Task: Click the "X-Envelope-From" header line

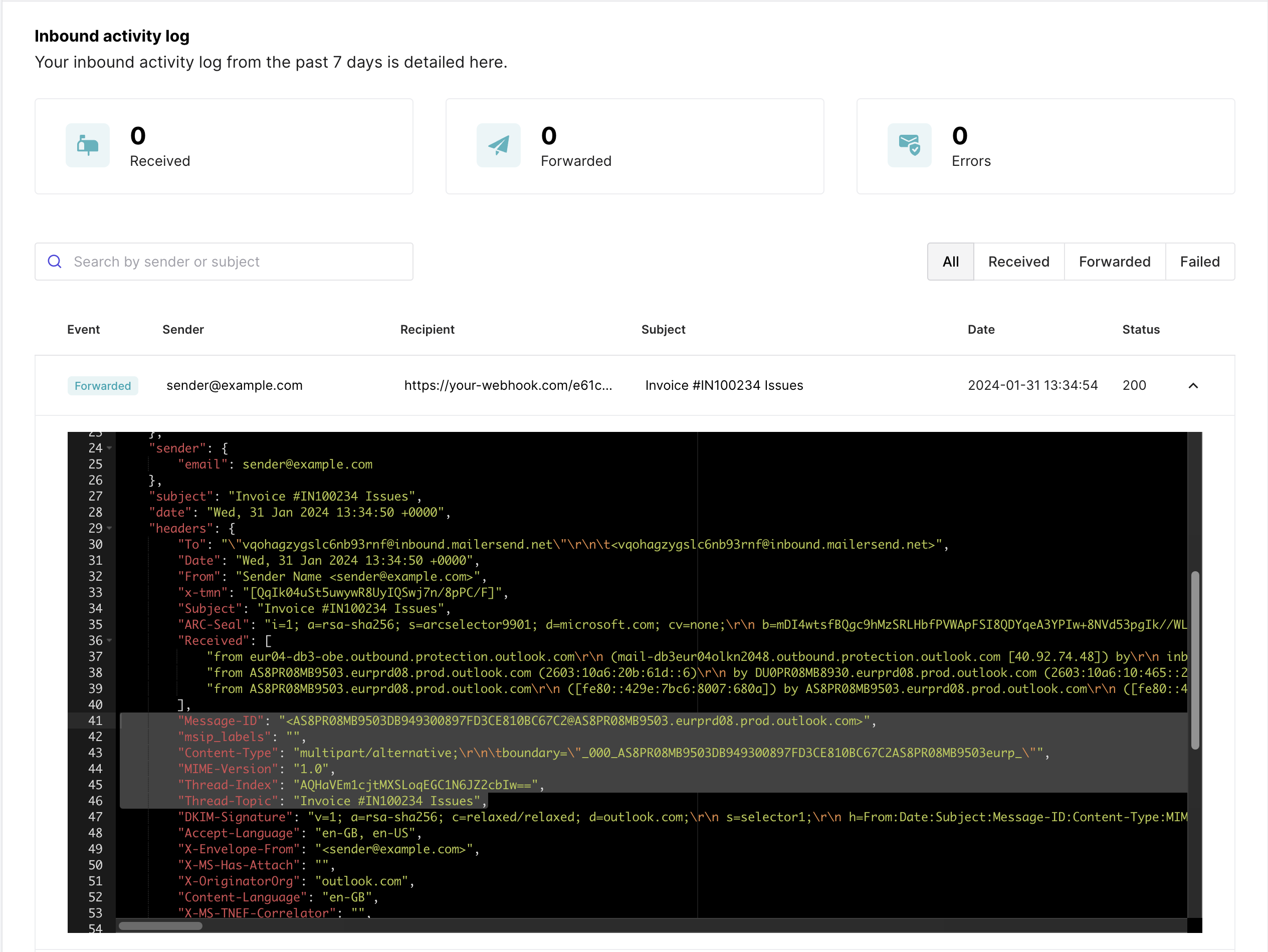Action: click(328, 849)
